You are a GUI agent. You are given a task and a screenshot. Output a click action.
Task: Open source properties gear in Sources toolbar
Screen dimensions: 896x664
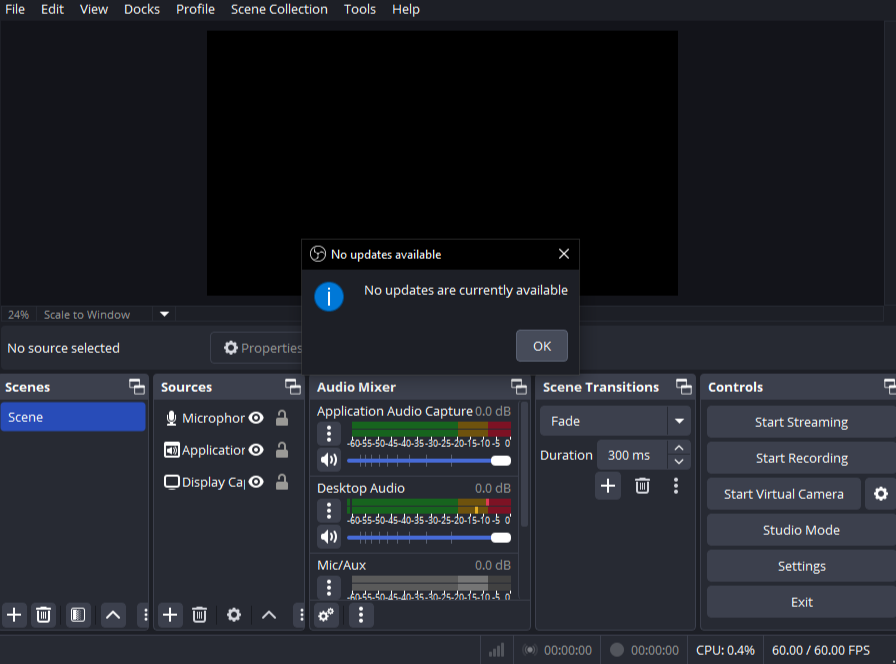234,615
